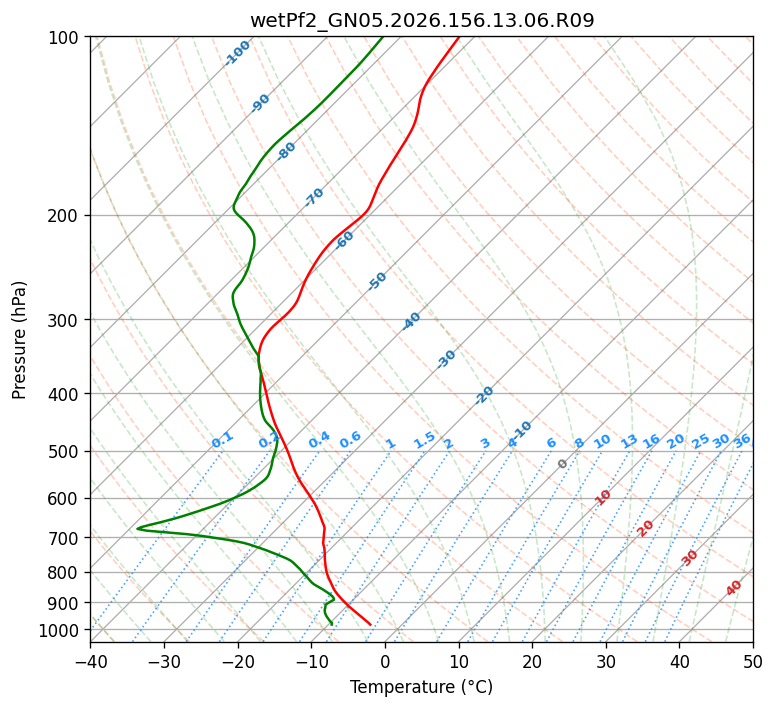Click the dewpoint minimum spike near 700 hPa
Screen dimensions: 775x708
(138, 528)
